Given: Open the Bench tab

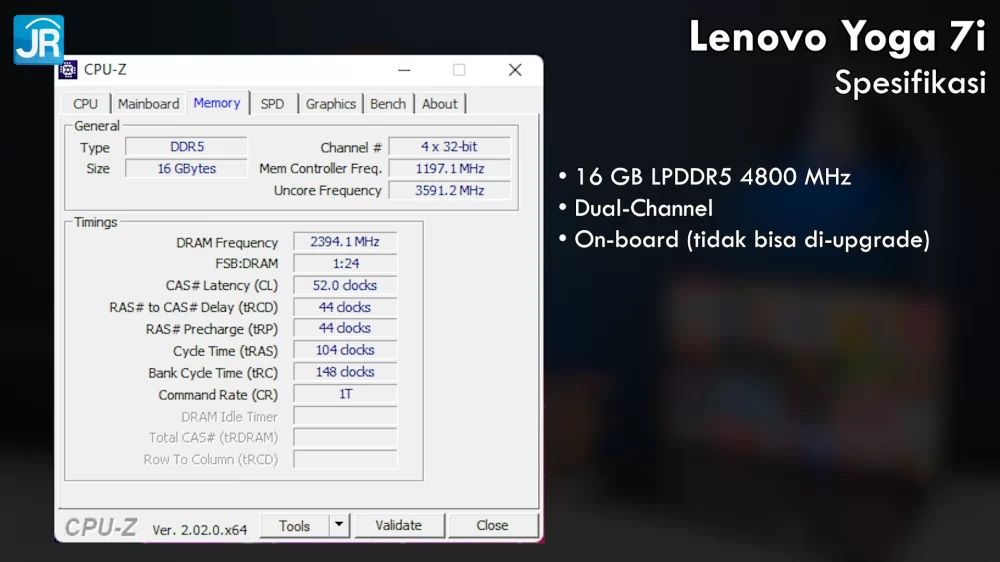Looking at the screenshot, I should point(388,104).
